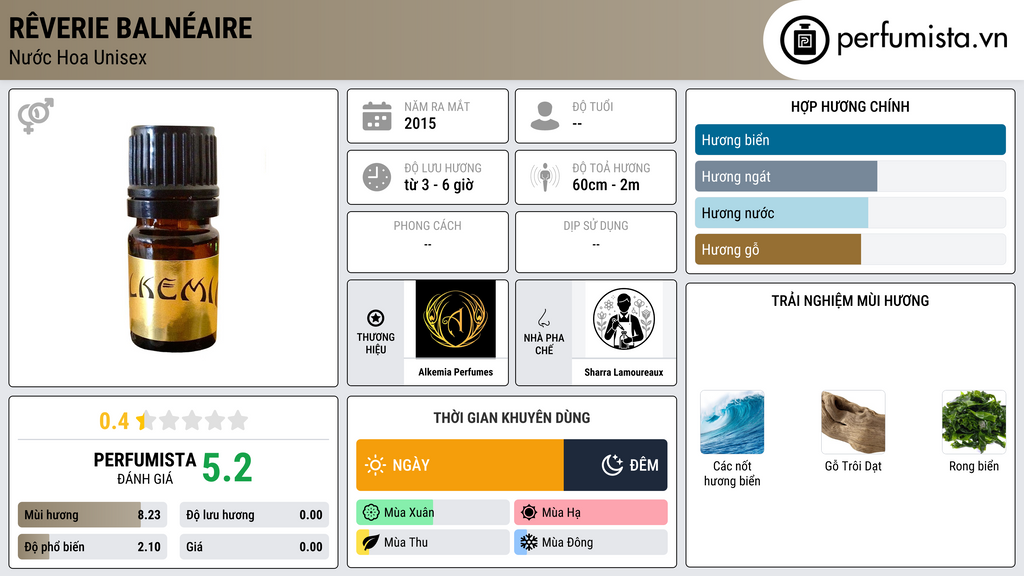Click the Các nốt hương biển label
Viewport: 1024px width, 576px height.
732,473
